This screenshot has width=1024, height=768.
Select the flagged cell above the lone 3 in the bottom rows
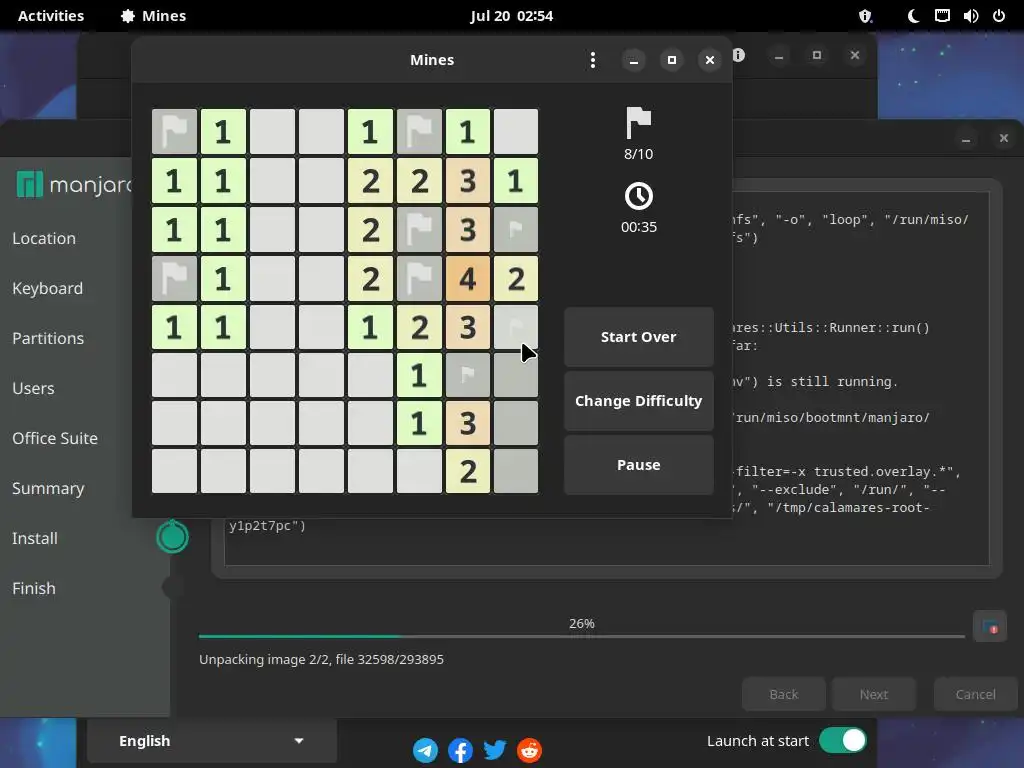468,376
